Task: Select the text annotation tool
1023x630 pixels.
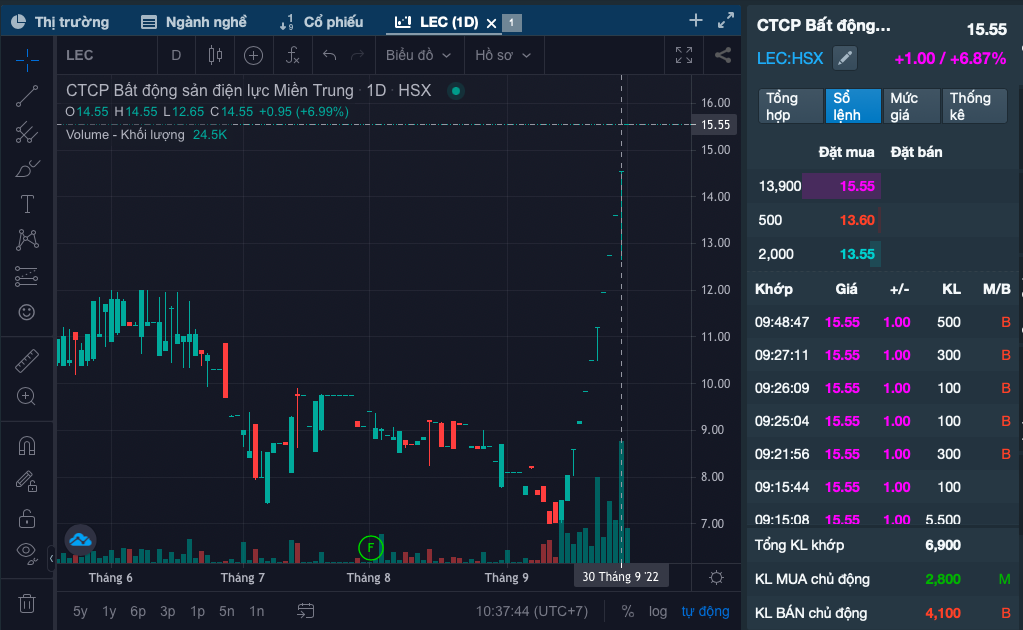Action: [x=27, y=204]
